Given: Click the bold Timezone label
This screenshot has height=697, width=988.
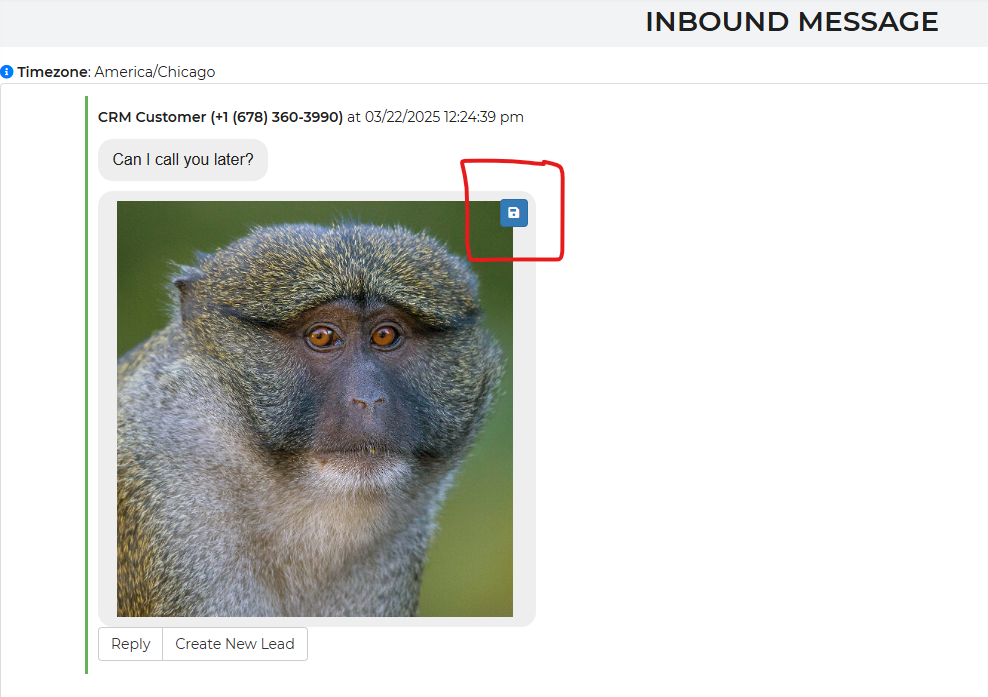Looking at the screenshot, I should pos(53,72).
